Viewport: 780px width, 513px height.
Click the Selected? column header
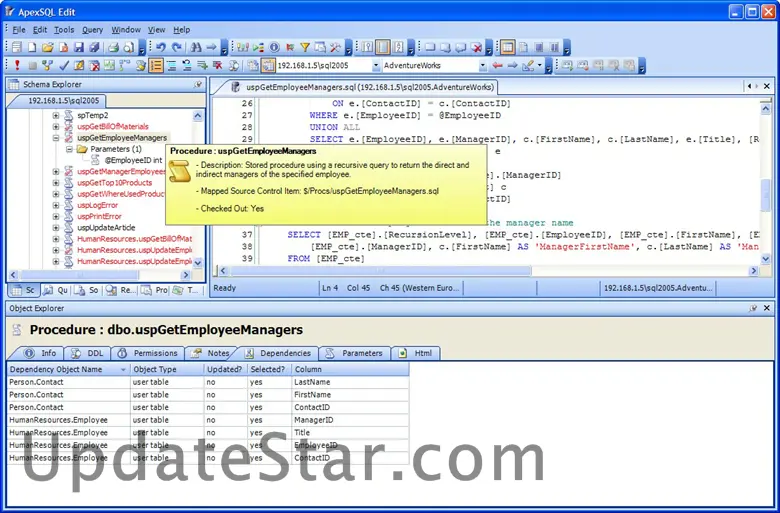click(269, 369)
